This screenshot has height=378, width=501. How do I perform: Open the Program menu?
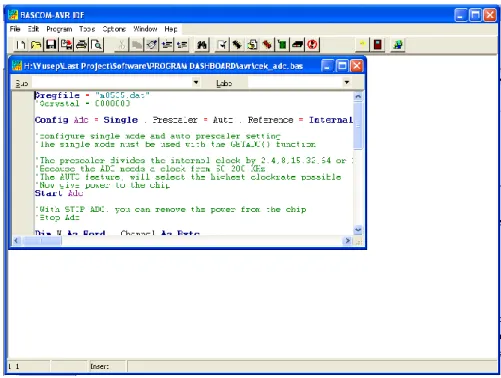pyautogui.click(x=59, y=29)
